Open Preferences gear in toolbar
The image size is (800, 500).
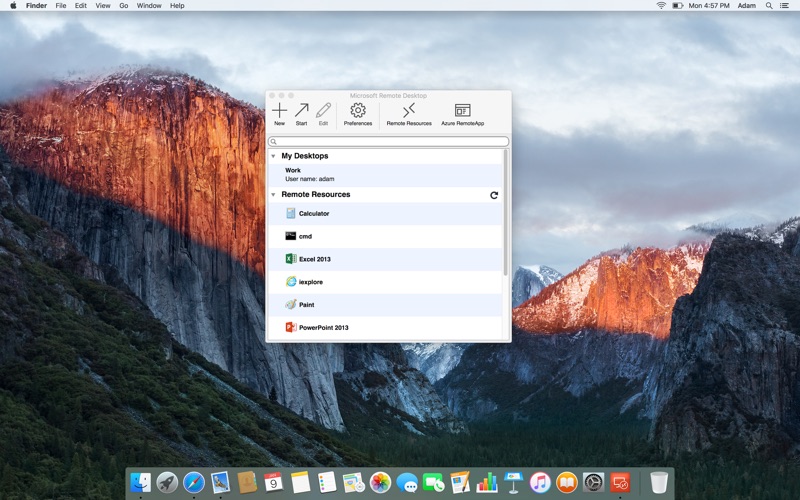tap(357, 111)
